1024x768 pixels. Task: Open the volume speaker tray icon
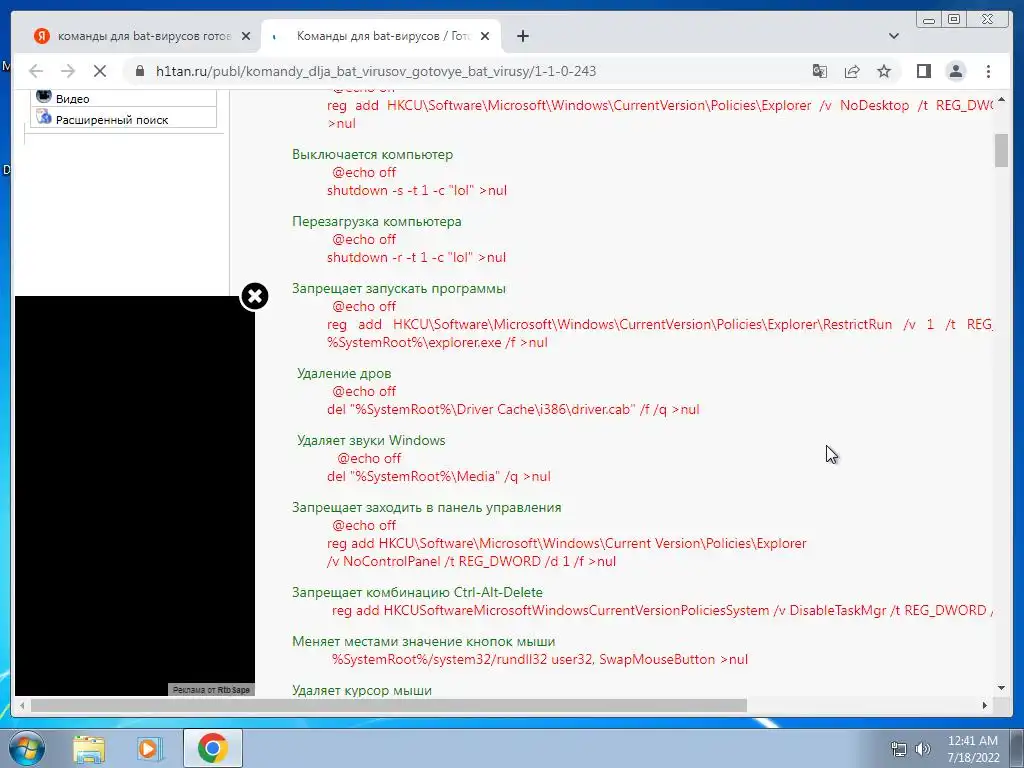coord(923,749)
